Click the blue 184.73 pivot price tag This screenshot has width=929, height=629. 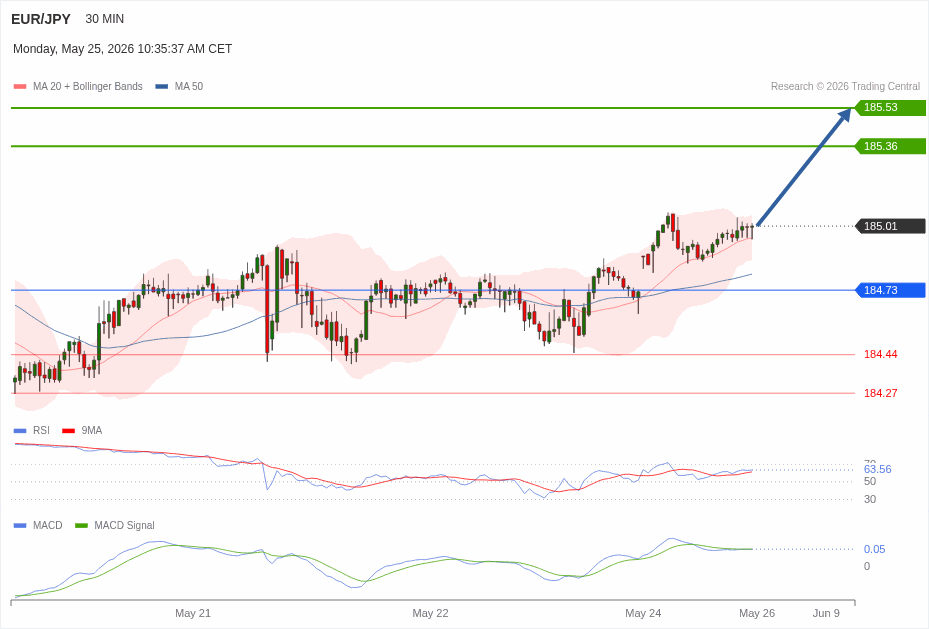click(890, 290)
